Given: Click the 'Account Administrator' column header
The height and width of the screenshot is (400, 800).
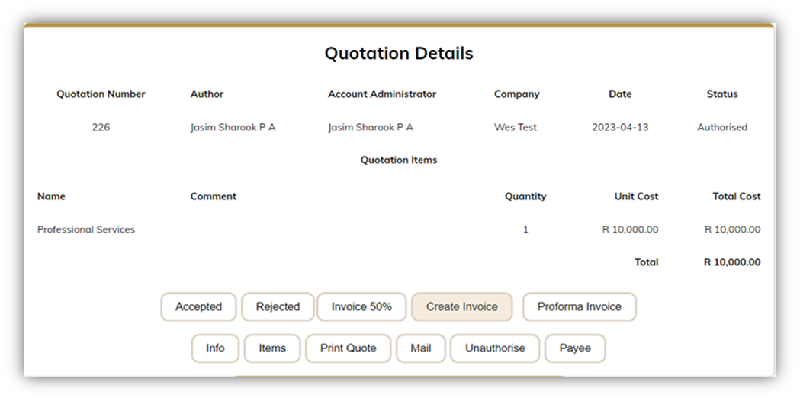Looking at the screenshot, I should pyautogui.click(x=382, y=94).
